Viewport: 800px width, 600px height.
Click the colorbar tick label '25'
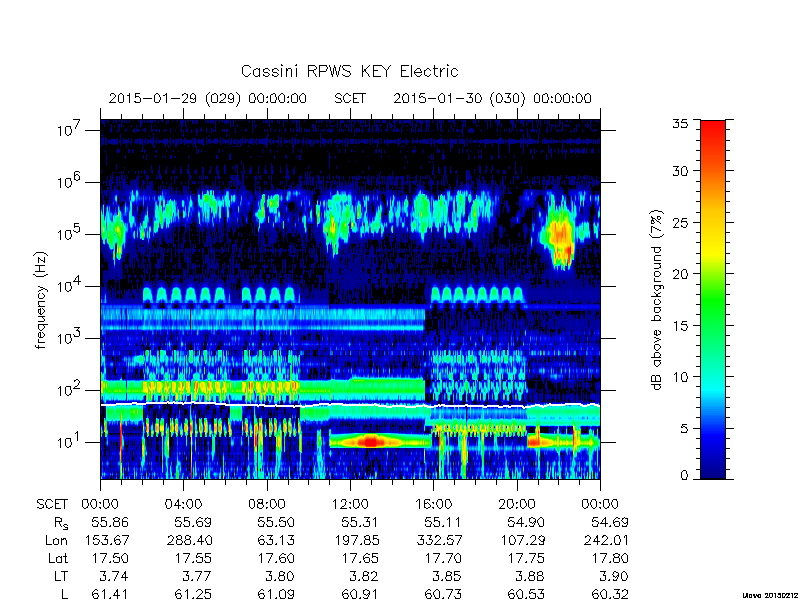681,222
